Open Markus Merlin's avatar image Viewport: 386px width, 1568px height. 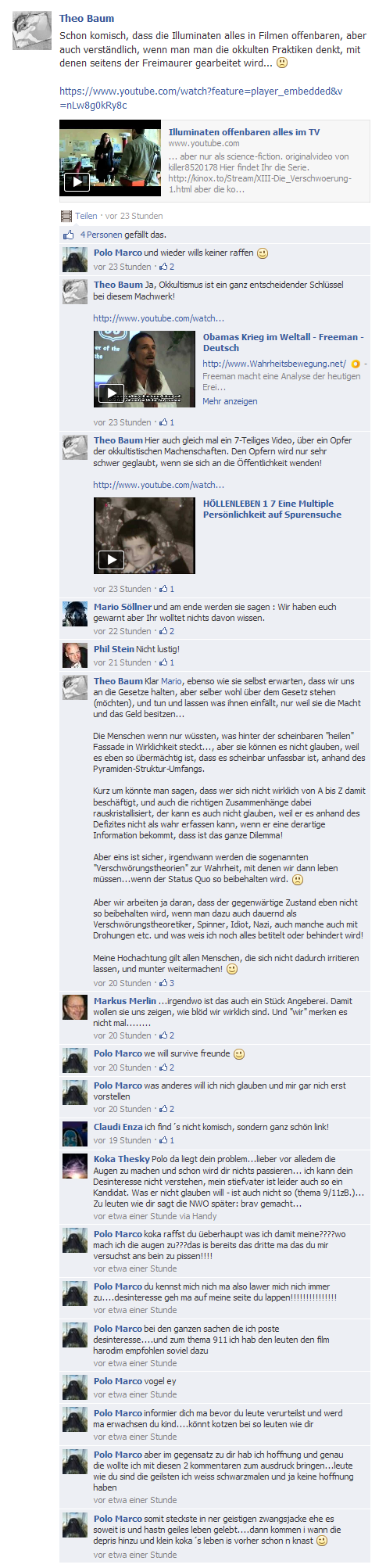pyautogui.click(x=75, y=1008)
